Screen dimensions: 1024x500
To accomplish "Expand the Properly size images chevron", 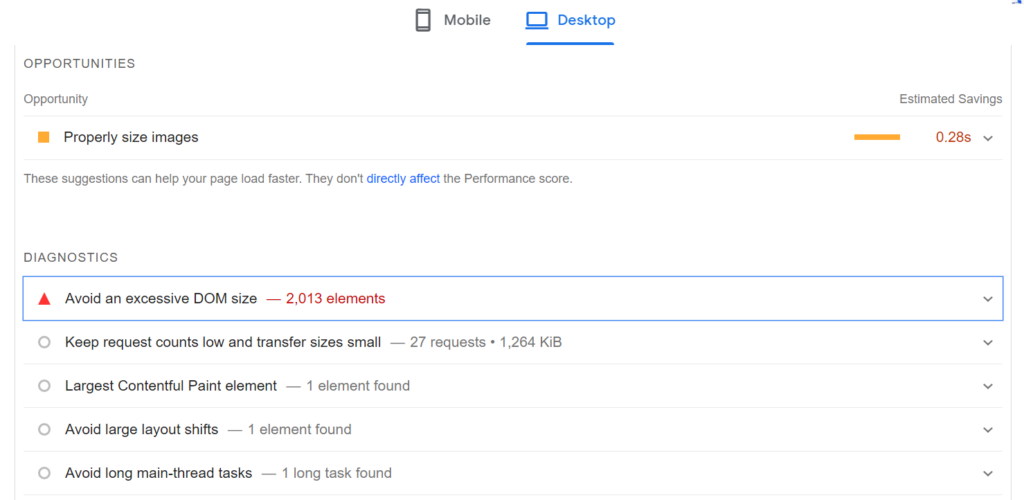I will 987,138.
